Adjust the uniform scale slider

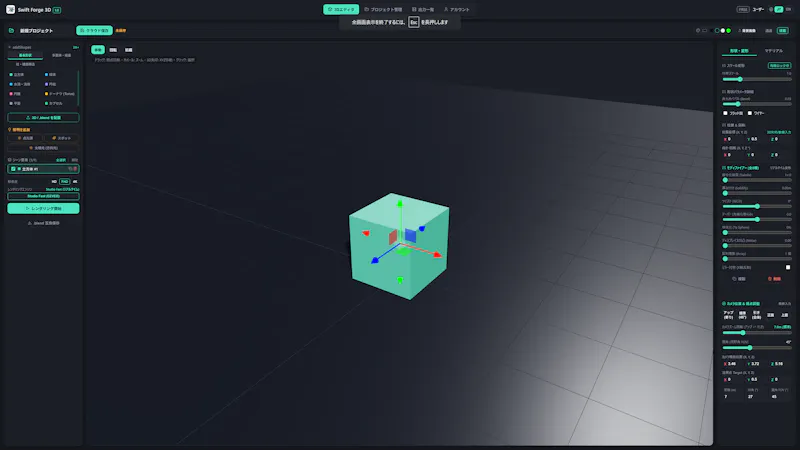(757, 79)
